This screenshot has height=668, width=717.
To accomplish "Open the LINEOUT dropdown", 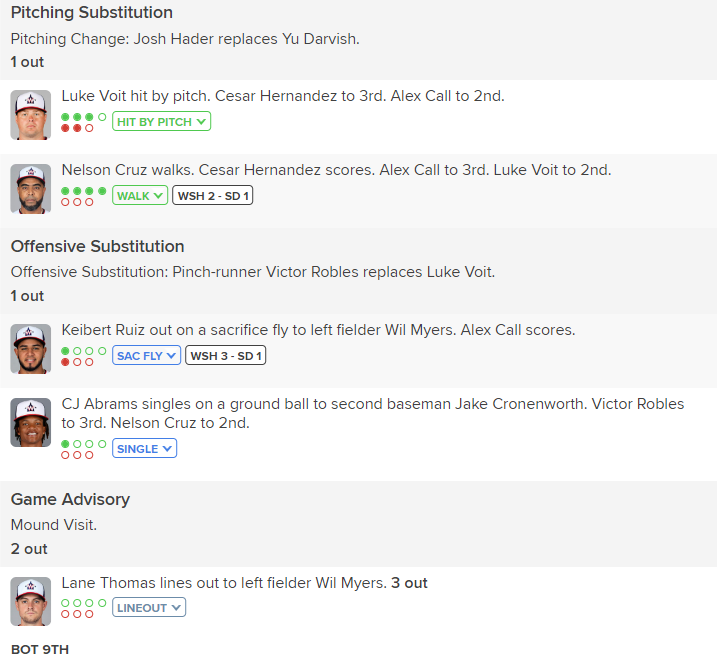I will click(148, 608).
